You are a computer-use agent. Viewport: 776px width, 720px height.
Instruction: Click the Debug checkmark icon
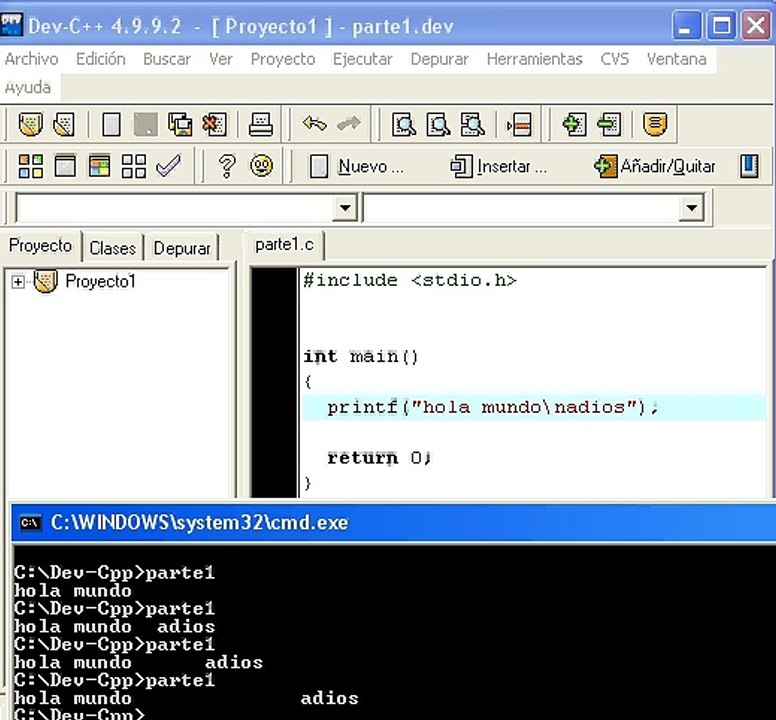(168, 165)
